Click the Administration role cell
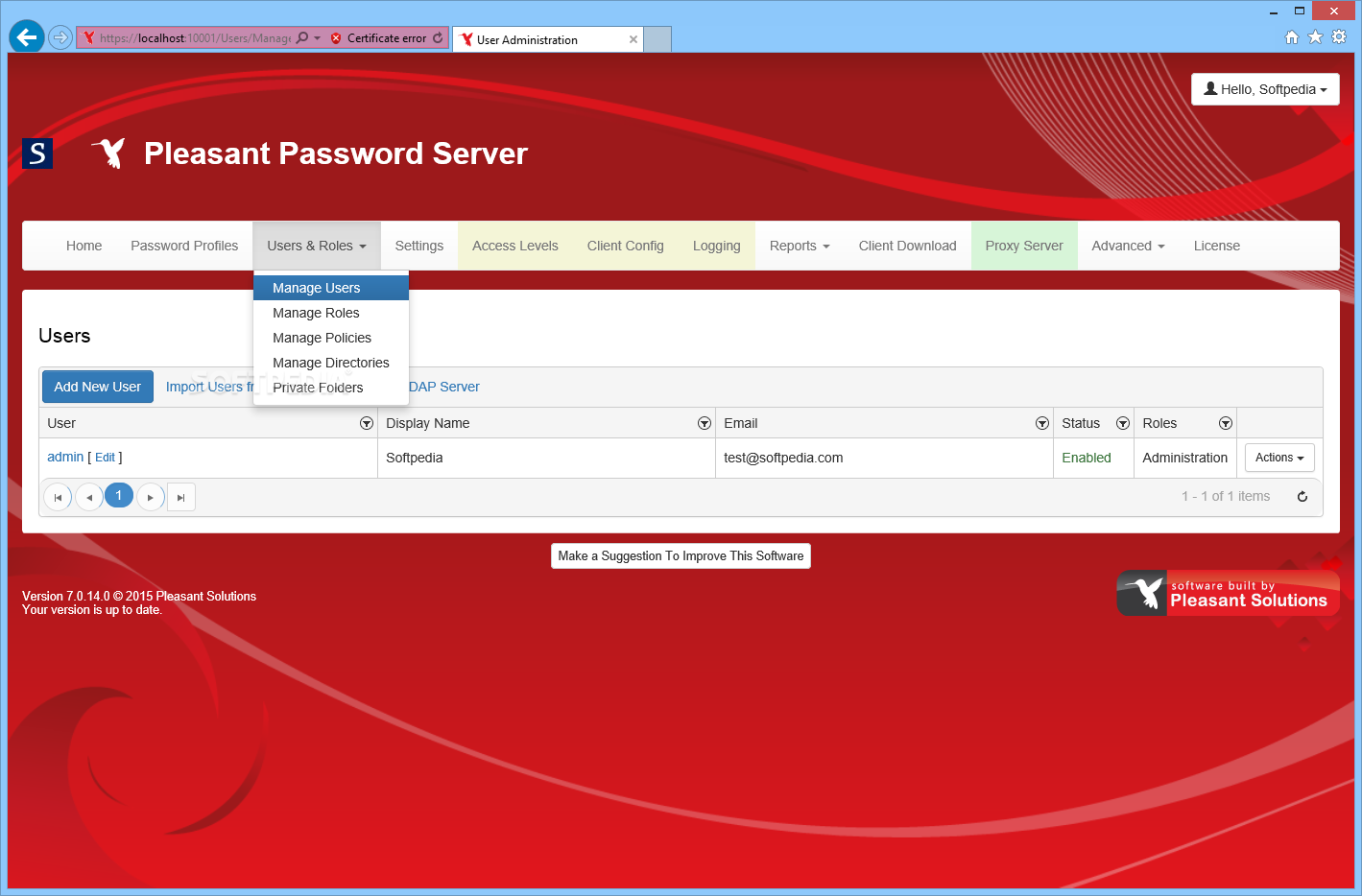Image resolution: width=1362 pixels, height=896 pixels. 1185,458
